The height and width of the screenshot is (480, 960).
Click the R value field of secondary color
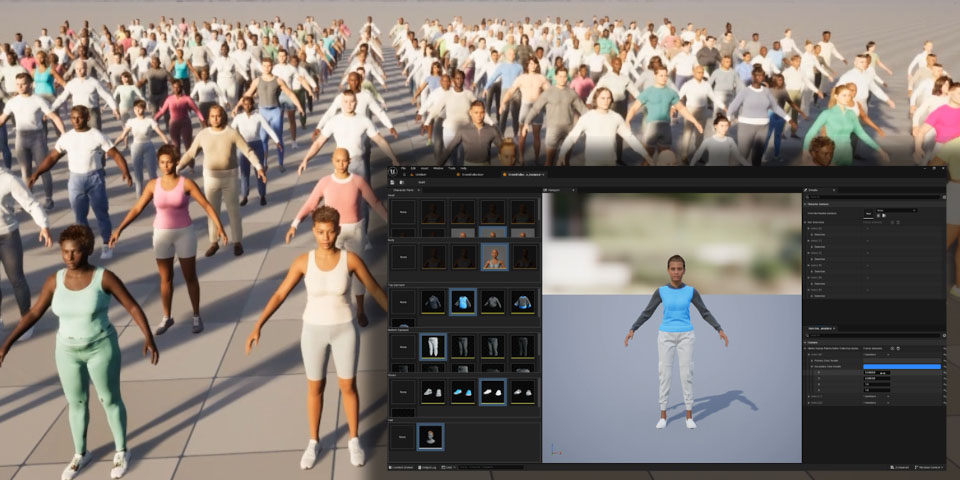(877, 372)
